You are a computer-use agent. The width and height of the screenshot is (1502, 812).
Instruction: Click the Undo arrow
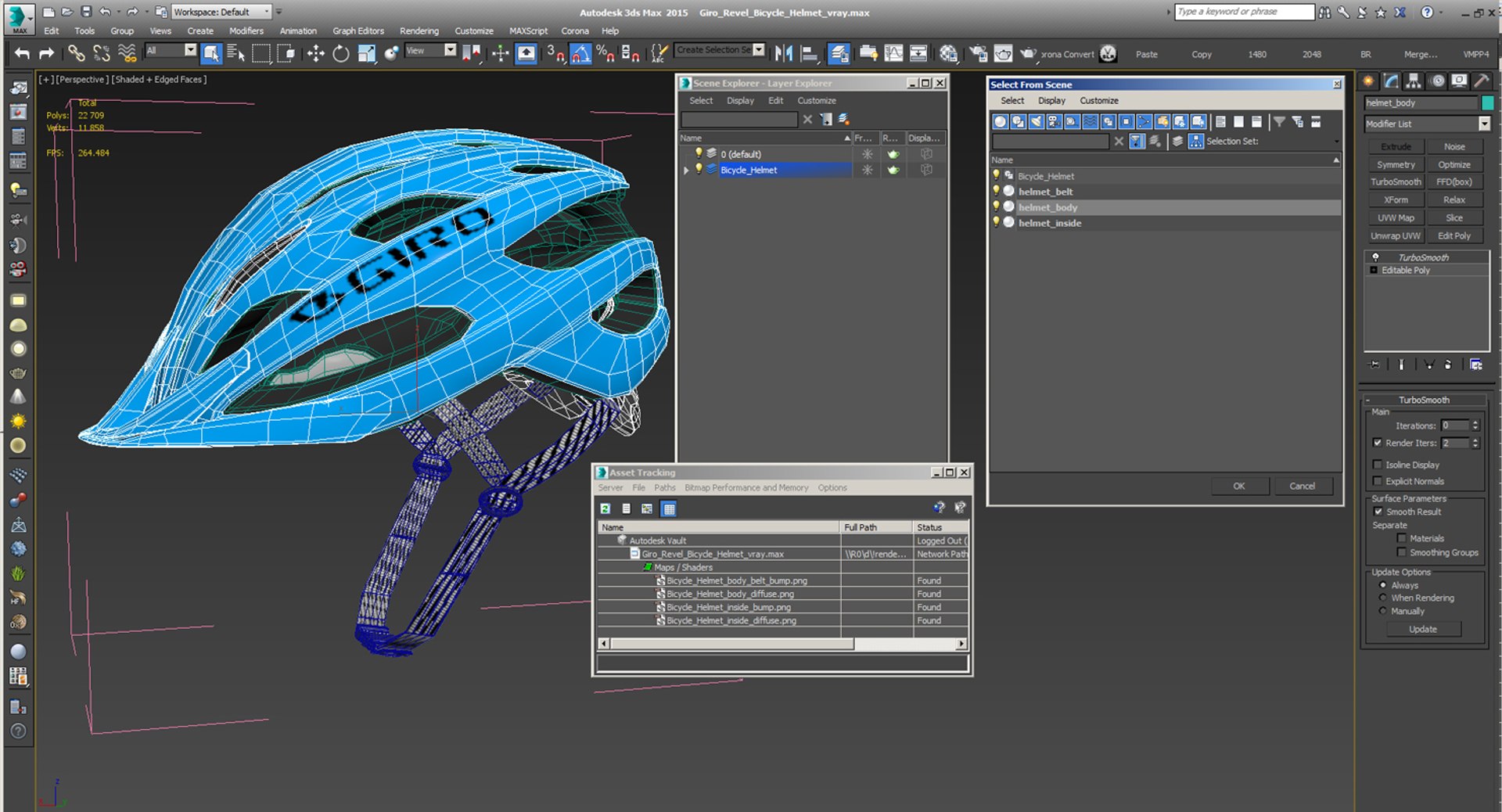point(22,53)
